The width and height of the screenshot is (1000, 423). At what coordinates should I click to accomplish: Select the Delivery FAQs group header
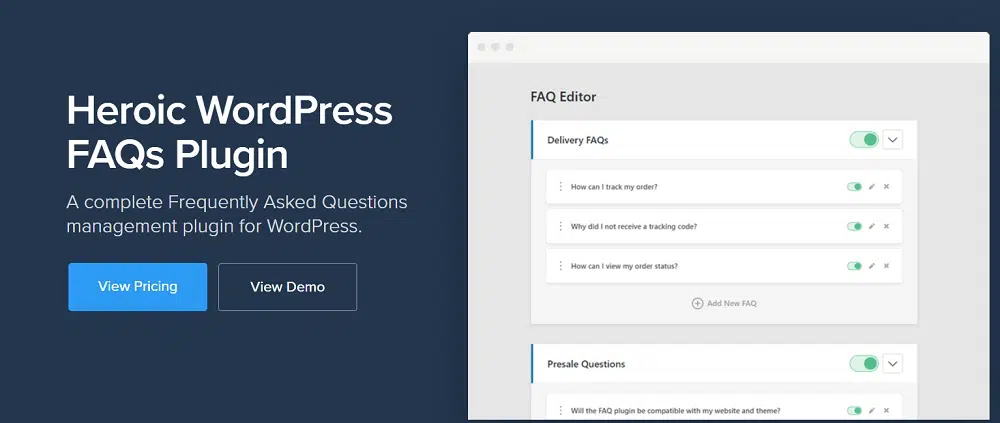pyautogui.click(x=578, y=140)
